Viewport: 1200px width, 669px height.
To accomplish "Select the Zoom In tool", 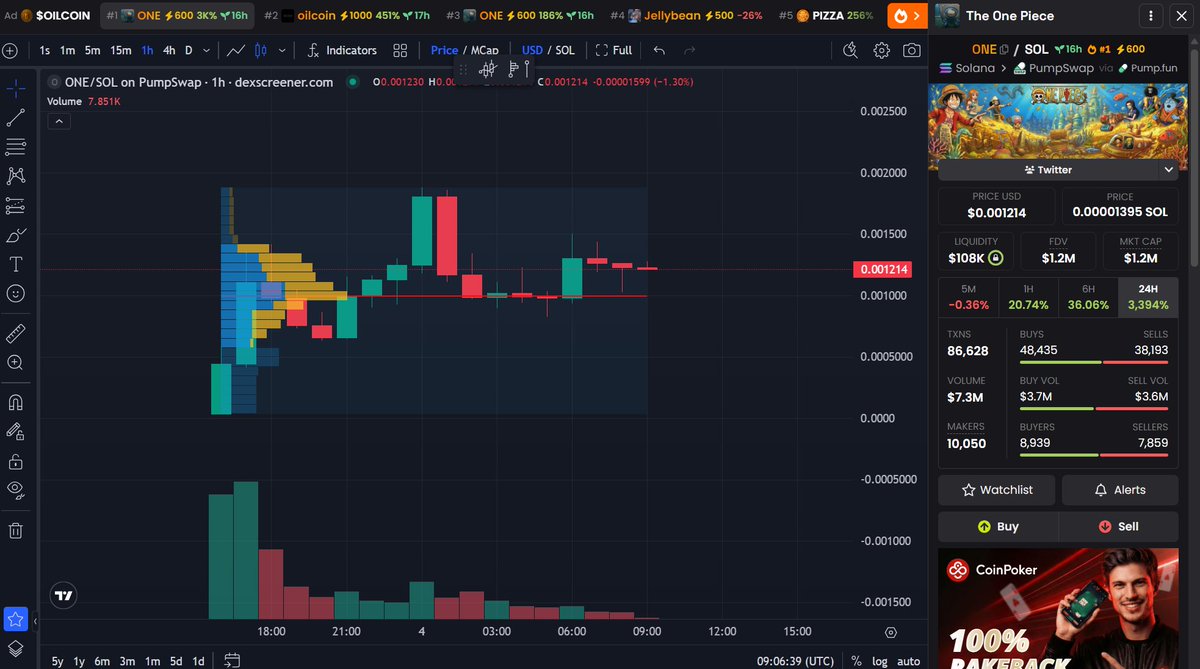I will point(16,363).
